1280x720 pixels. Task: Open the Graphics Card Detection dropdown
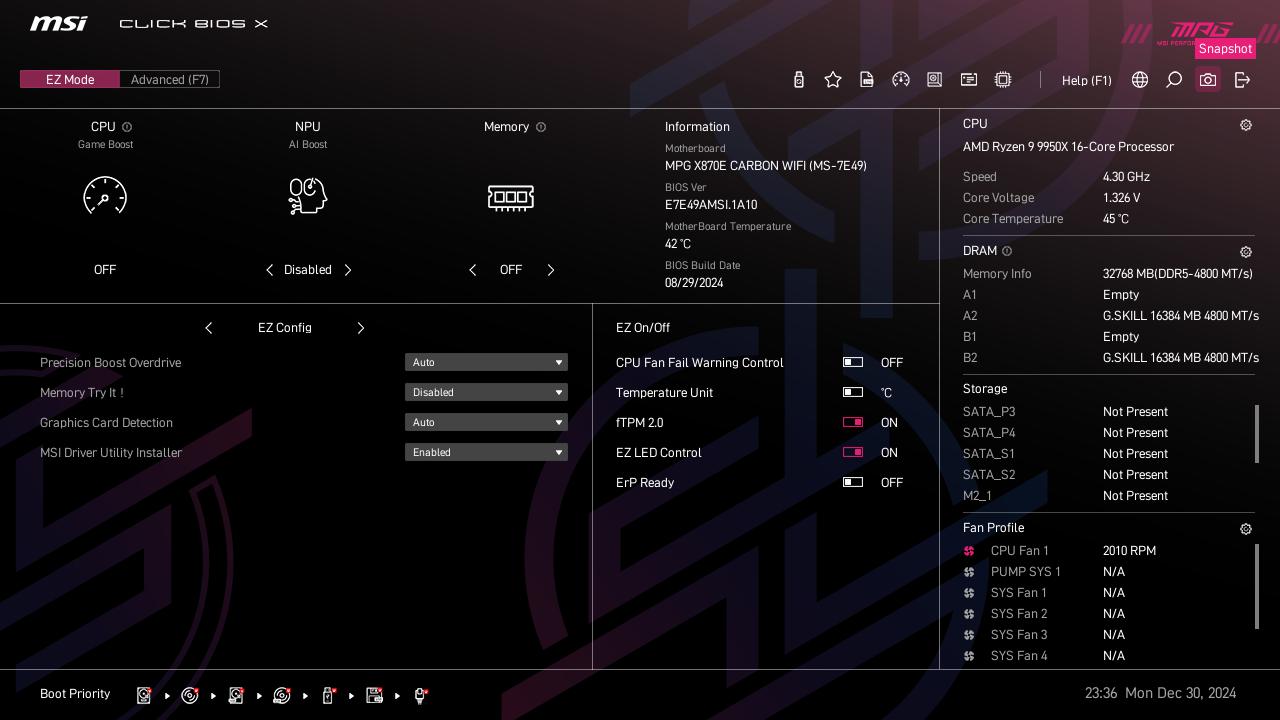click(x=486, y=422)
